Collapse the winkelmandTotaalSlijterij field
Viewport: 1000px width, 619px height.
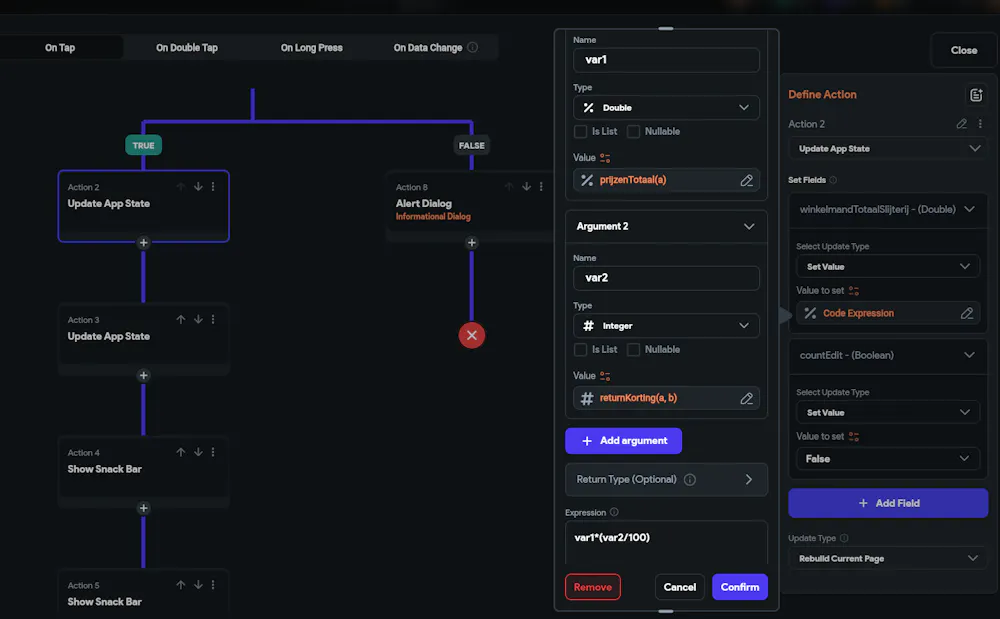click(969, 209)
